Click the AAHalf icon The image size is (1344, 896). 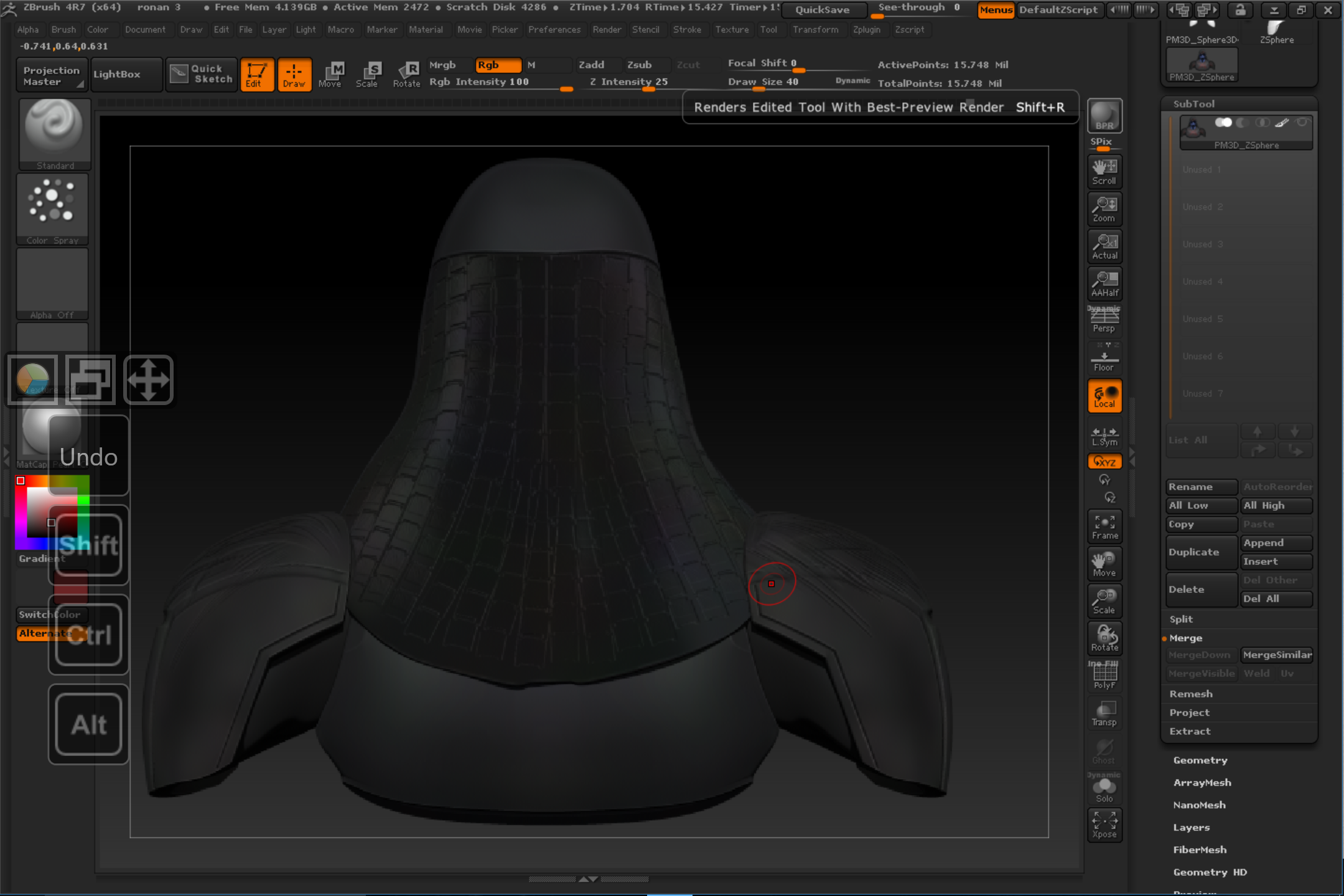[1104, 284]
